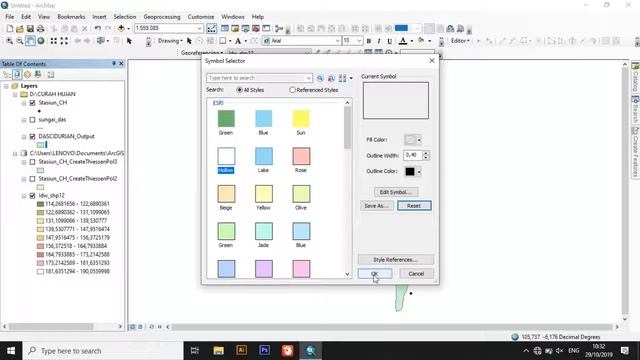Viewport: 640px width, 360px height.
Task: Open Outline Color dropdown arrow
Action: coord(419,171)
